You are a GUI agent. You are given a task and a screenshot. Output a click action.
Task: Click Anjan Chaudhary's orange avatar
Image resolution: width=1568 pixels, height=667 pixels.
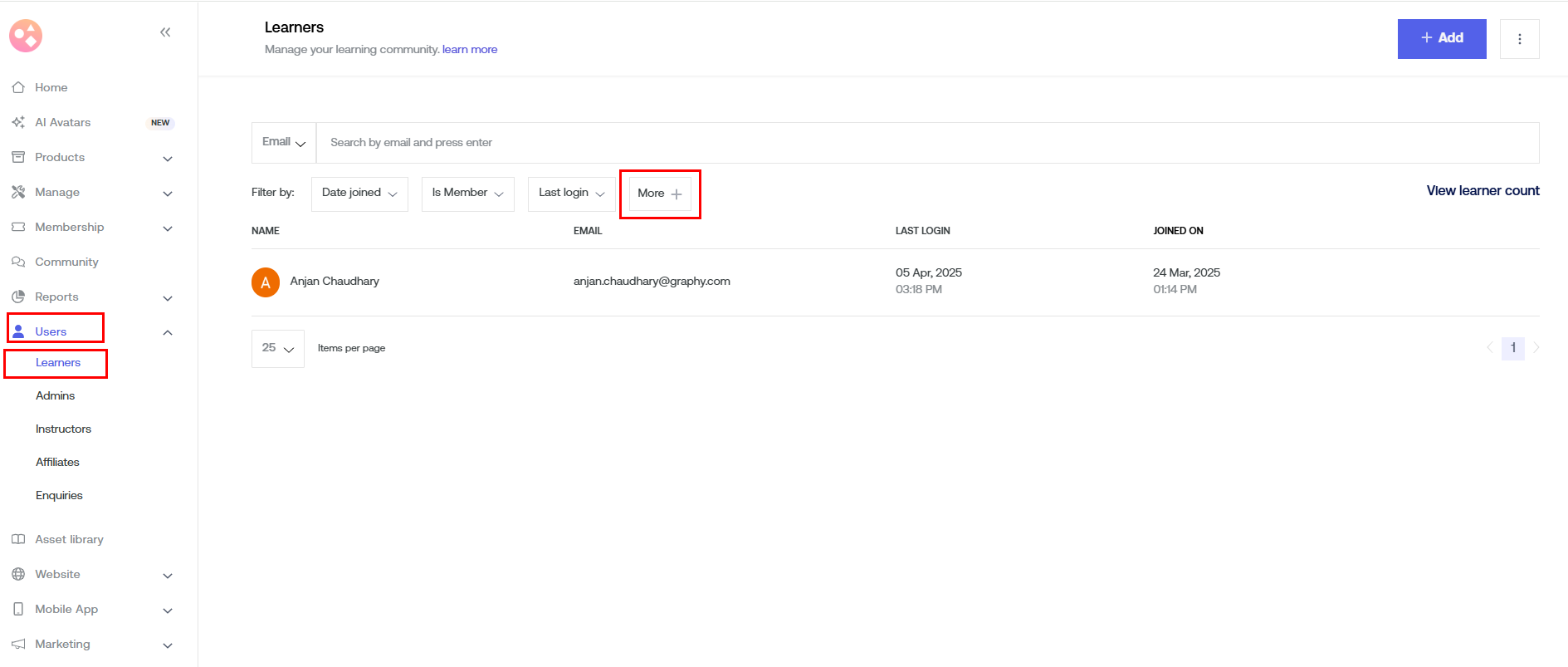pyautogui.click(x=266, y=282)
